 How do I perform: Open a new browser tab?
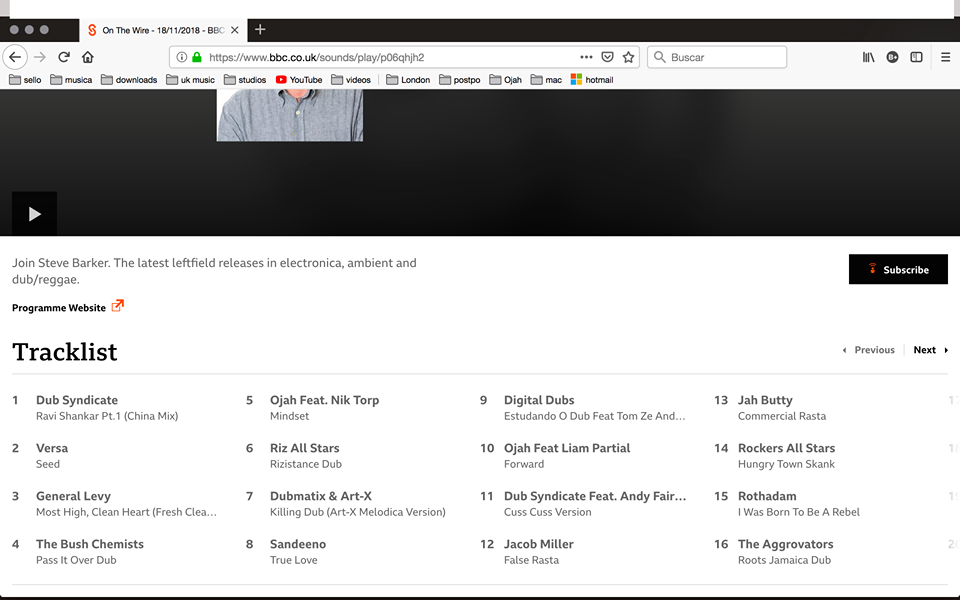point(260,30)
